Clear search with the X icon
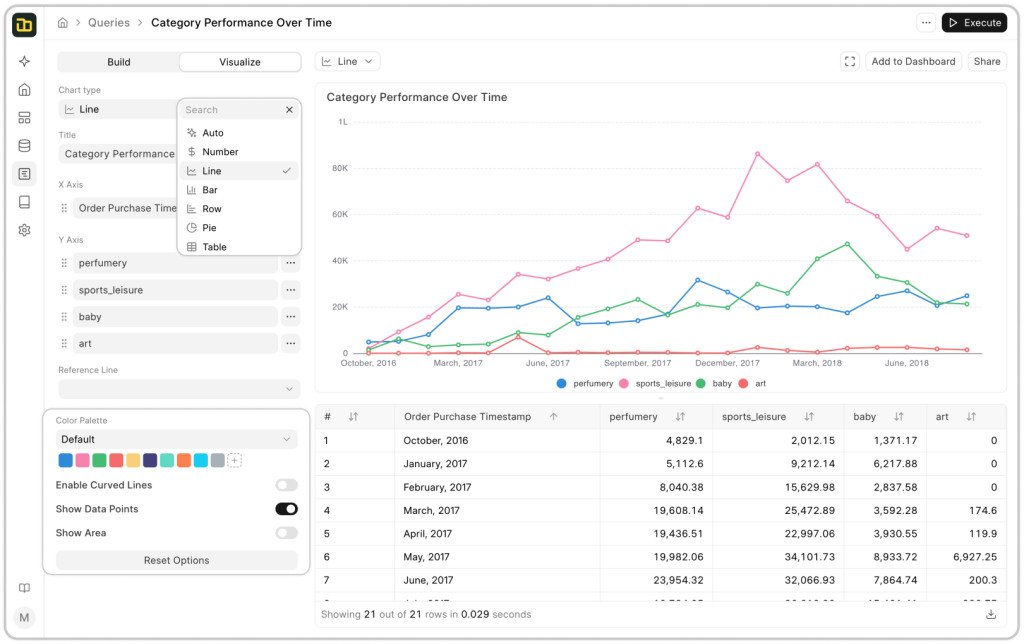Image resolution: width=1024 pixels, height=644 pixels. pyautogui.click(x=289, y=110)
